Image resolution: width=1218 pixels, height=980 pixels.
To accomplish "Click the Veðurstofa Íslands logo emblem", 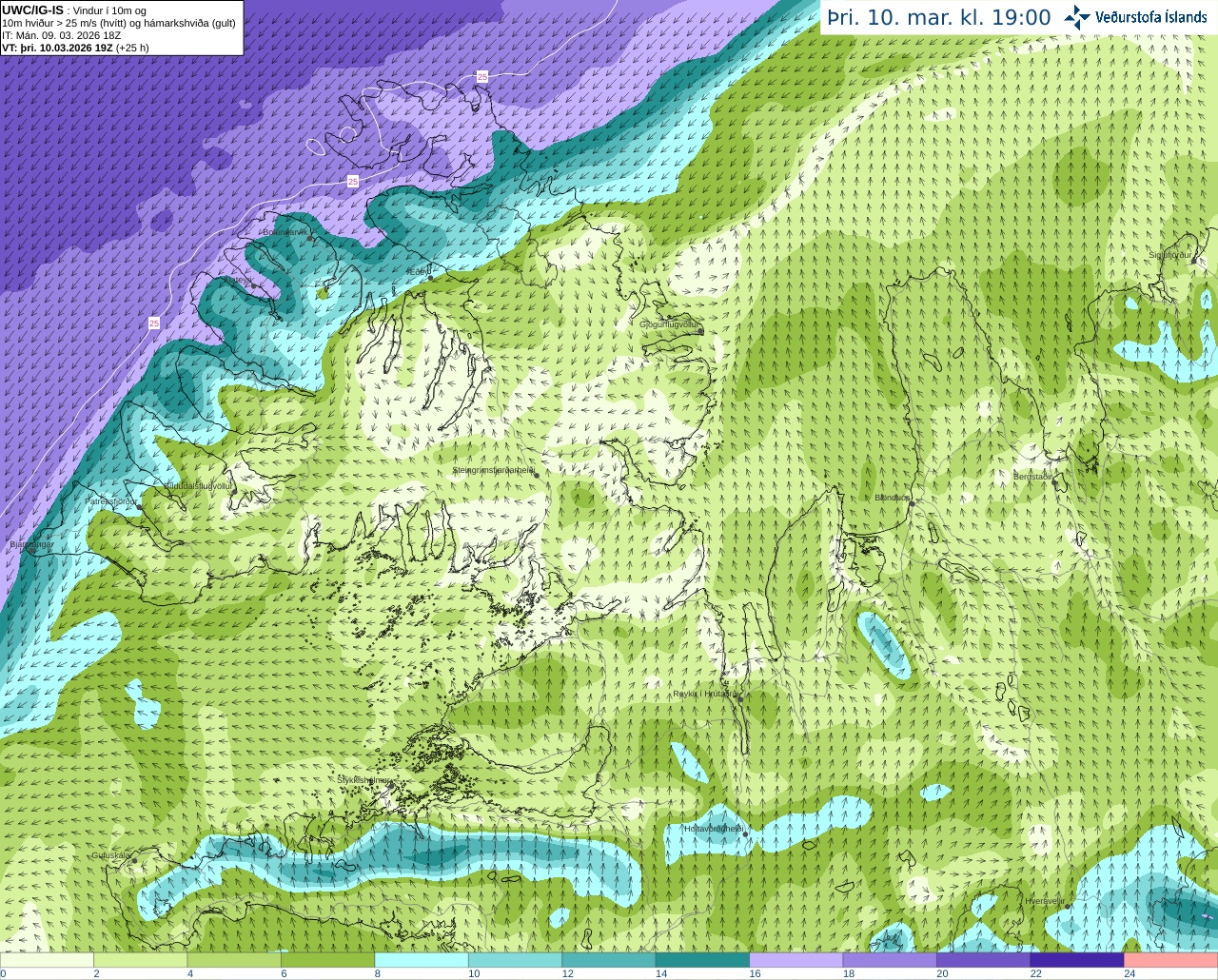I will tap(1077, 16).
